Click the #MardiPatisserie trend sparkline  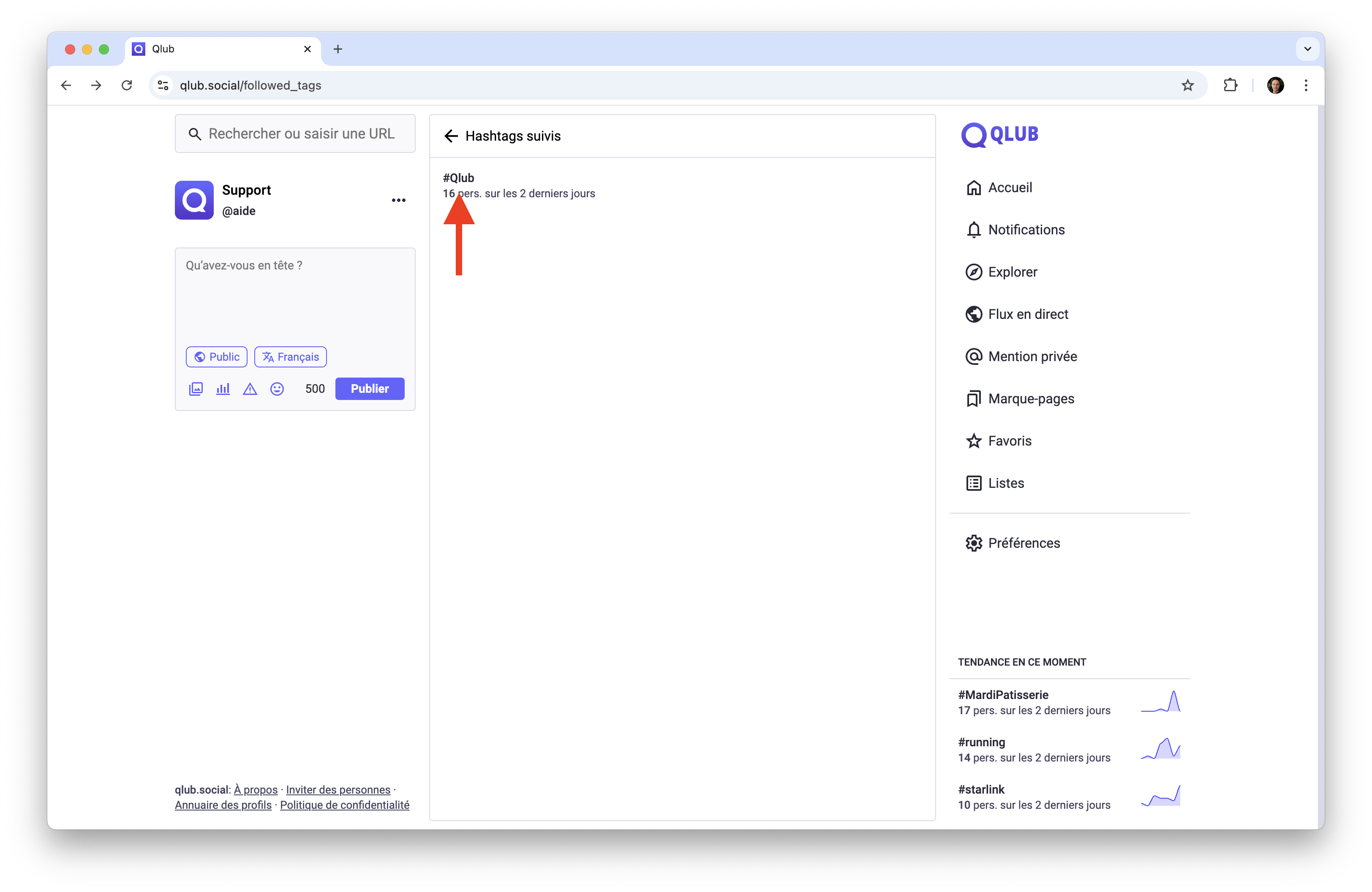[1160, 702]
